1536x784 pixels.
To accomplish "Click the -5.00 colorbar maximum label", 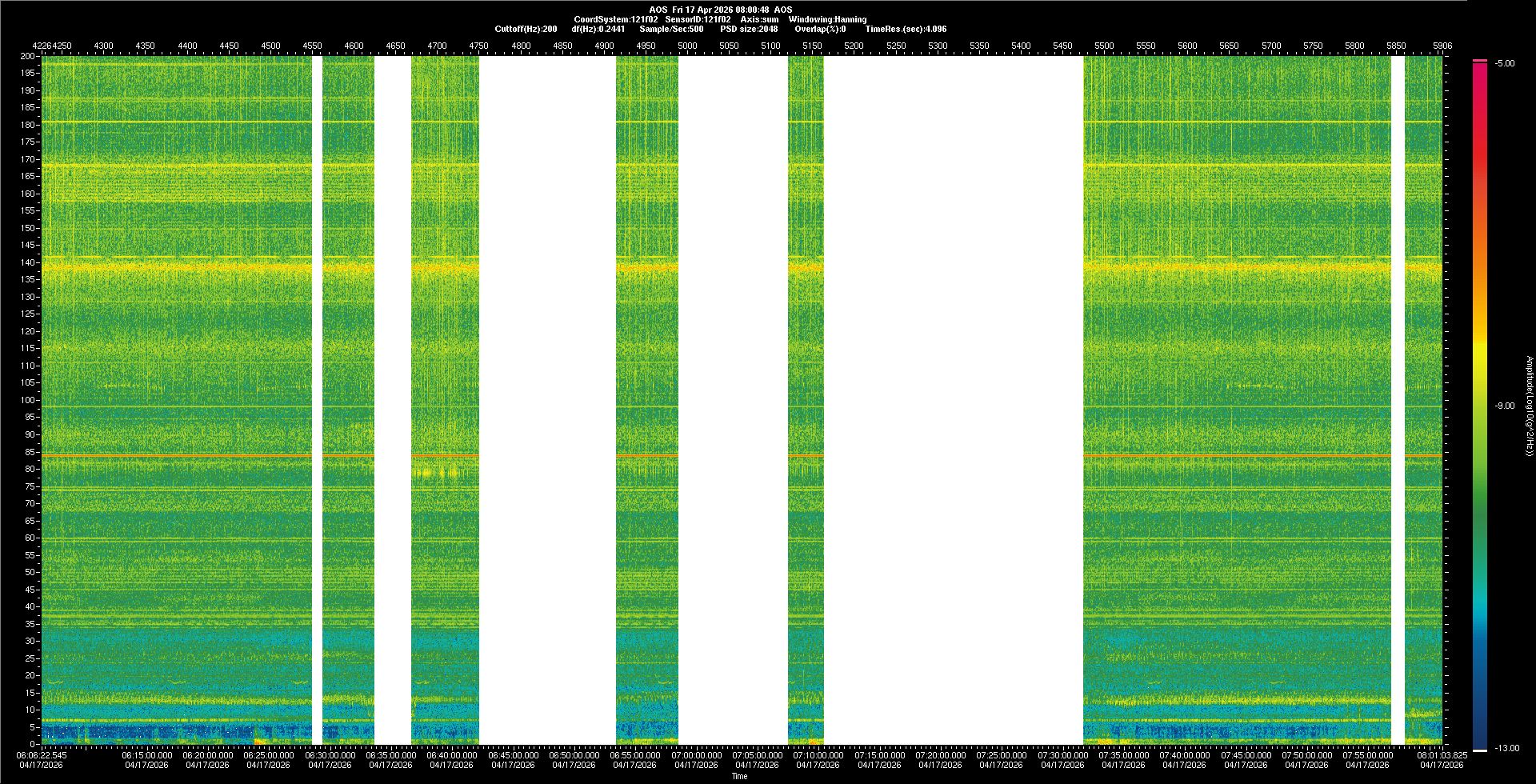I will tap(1505, 63).
